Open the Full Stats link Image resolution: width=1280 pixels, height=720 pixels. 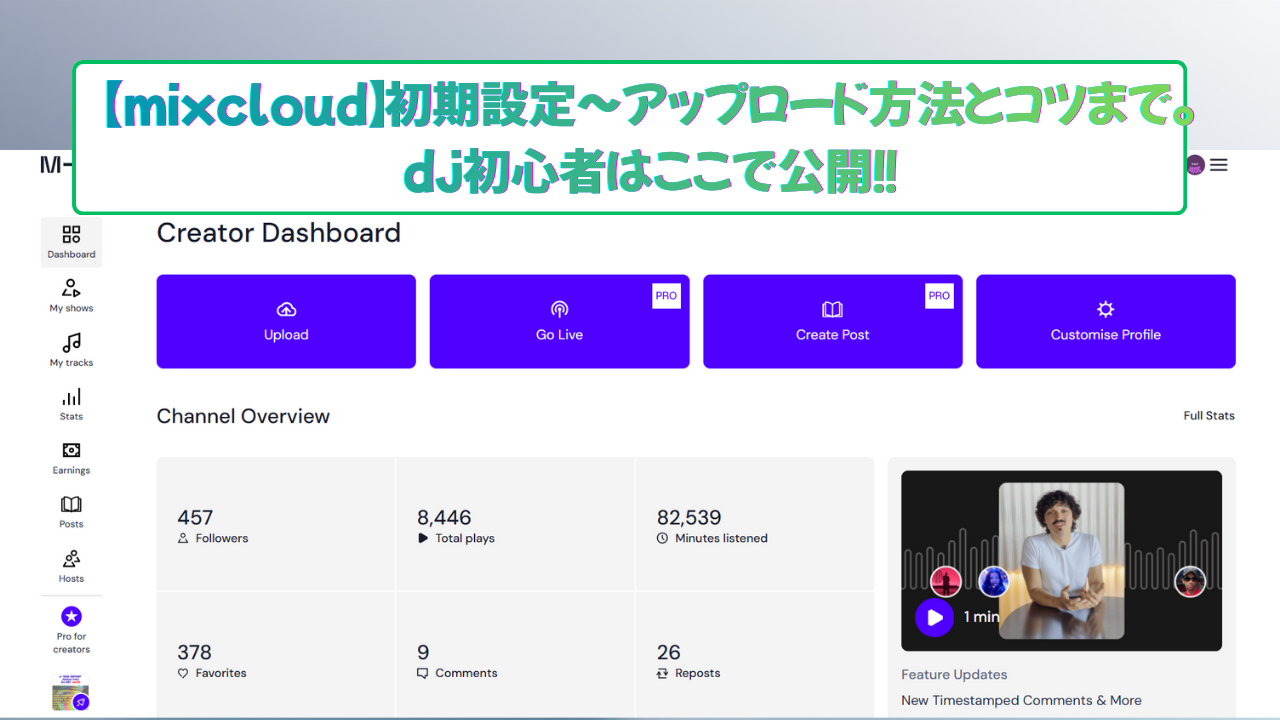[1208, 416]
